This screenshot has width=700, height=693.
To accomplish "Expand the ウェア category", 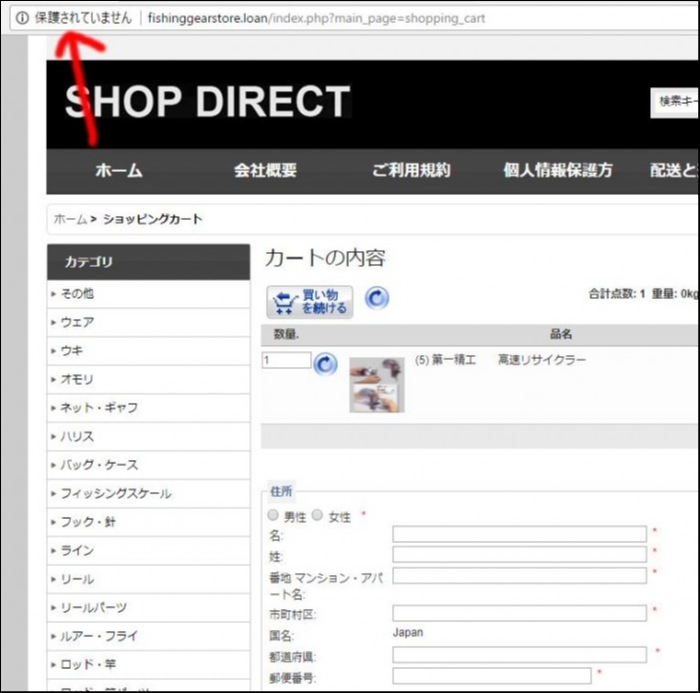I will click(77, 322).
